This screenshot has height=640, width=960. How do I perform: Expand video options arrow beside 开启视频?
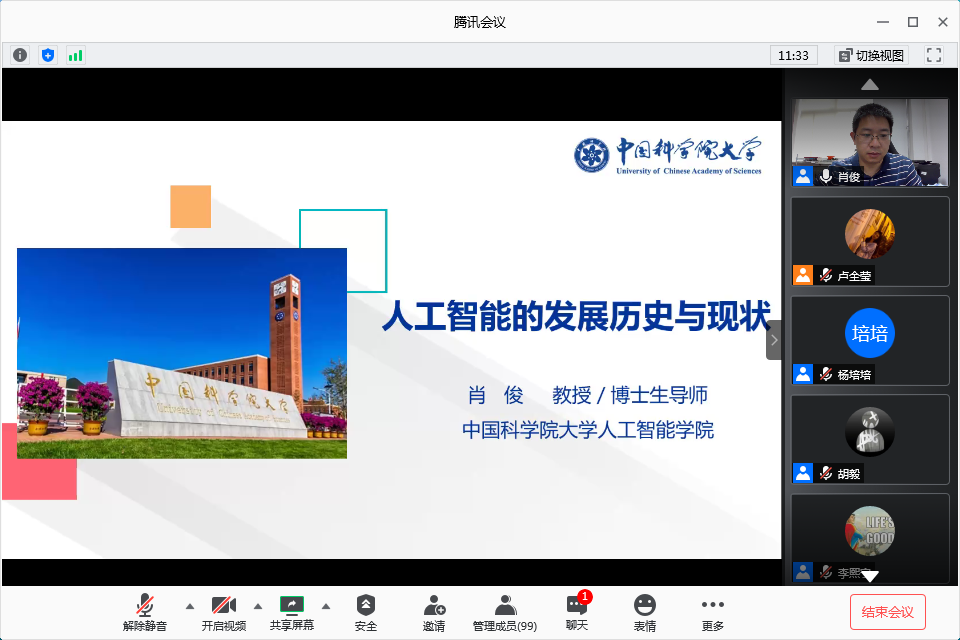pos(258,606)
